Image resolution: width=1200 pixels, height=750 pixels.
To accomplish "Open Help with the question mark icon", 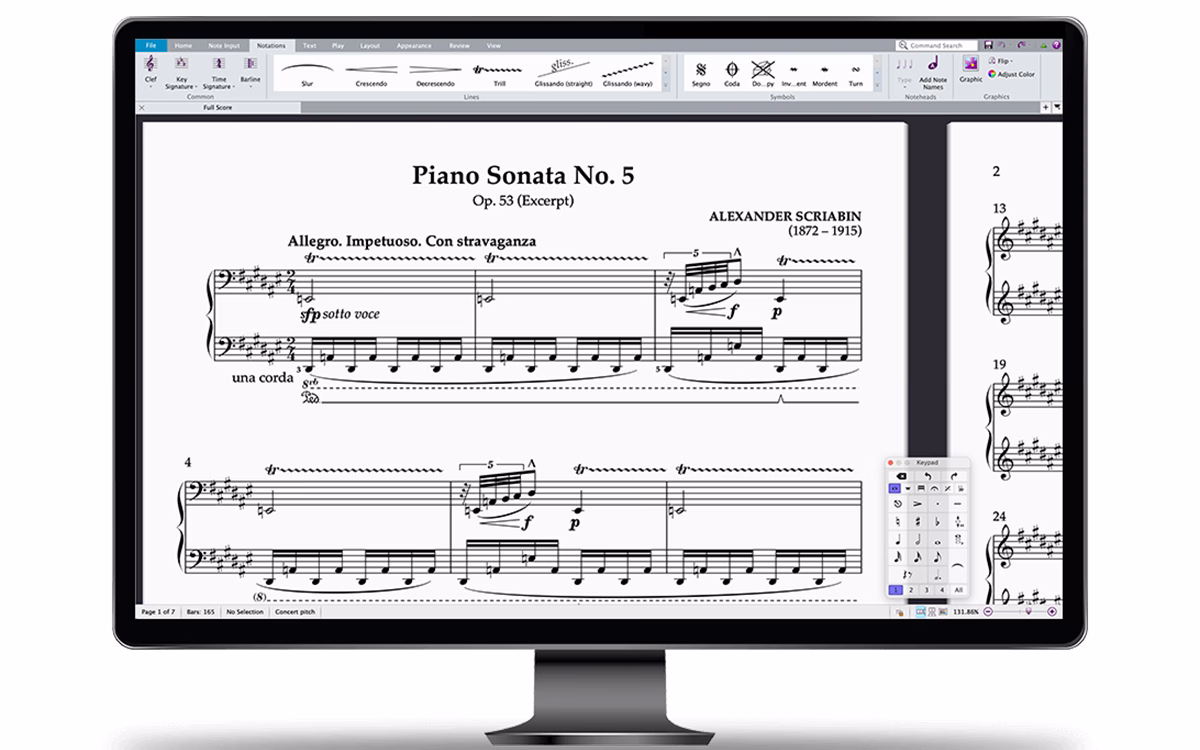I will [1056, 45].
